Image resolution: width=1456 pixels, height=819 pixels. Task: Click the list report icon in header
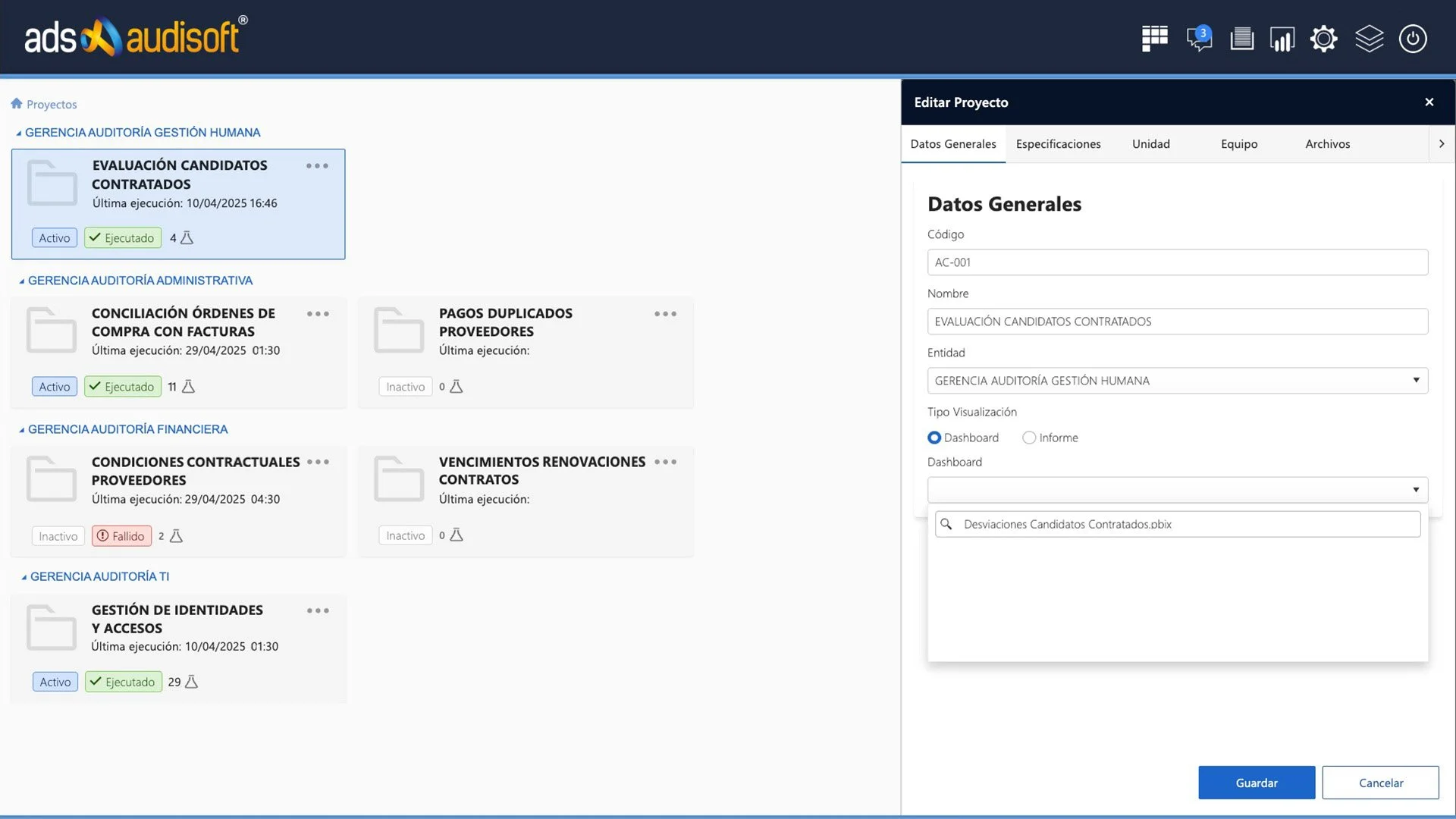(1241, 38)
